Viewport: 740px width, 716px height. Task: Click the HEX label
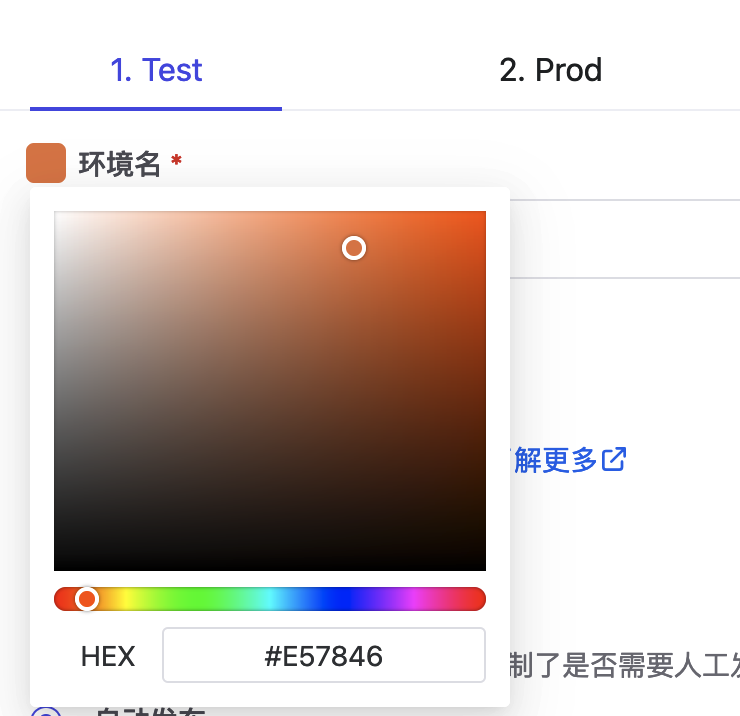[108, 656]
